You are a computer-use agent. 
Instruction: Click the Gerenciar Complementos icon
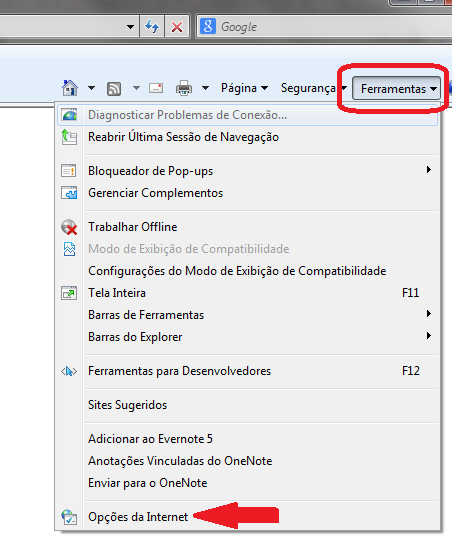click(x=69, y=193)
